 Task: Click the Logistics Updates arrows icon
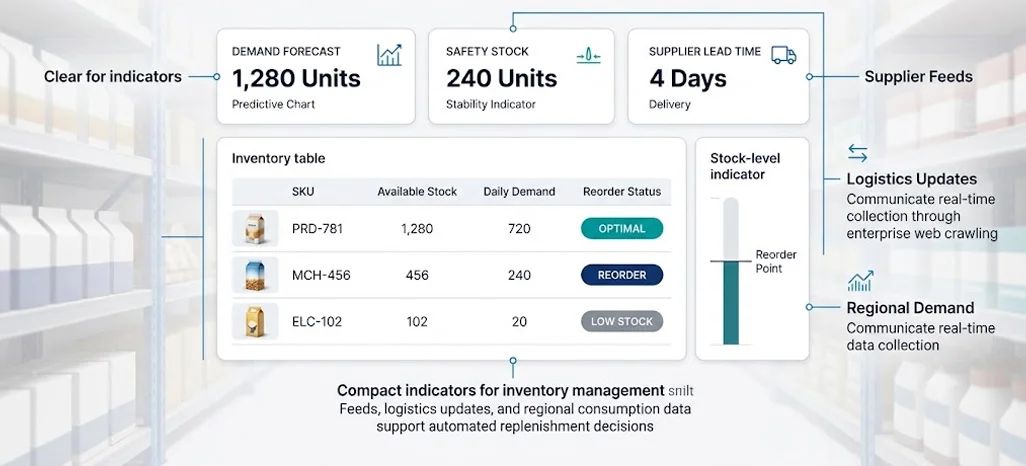[857, 153]
